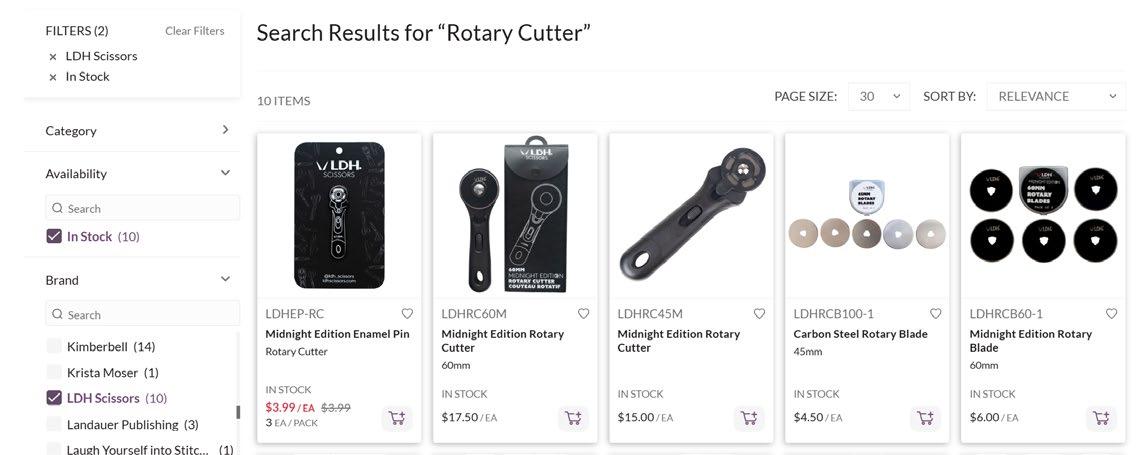The width and height of the screenshot is (1148, 455).
Task: Add 60mm Midnight Edition Rotary Cutter to cart
Action: coord(573,418)
